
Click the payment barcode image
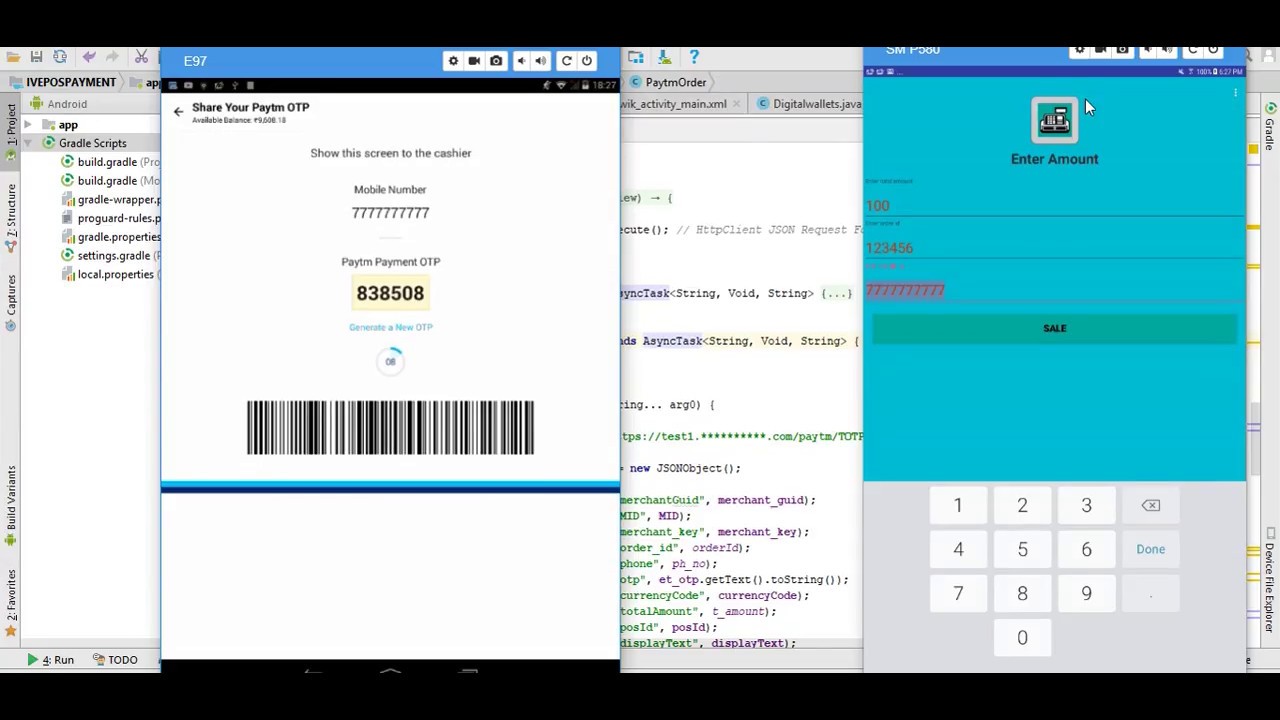click(390, 428)
